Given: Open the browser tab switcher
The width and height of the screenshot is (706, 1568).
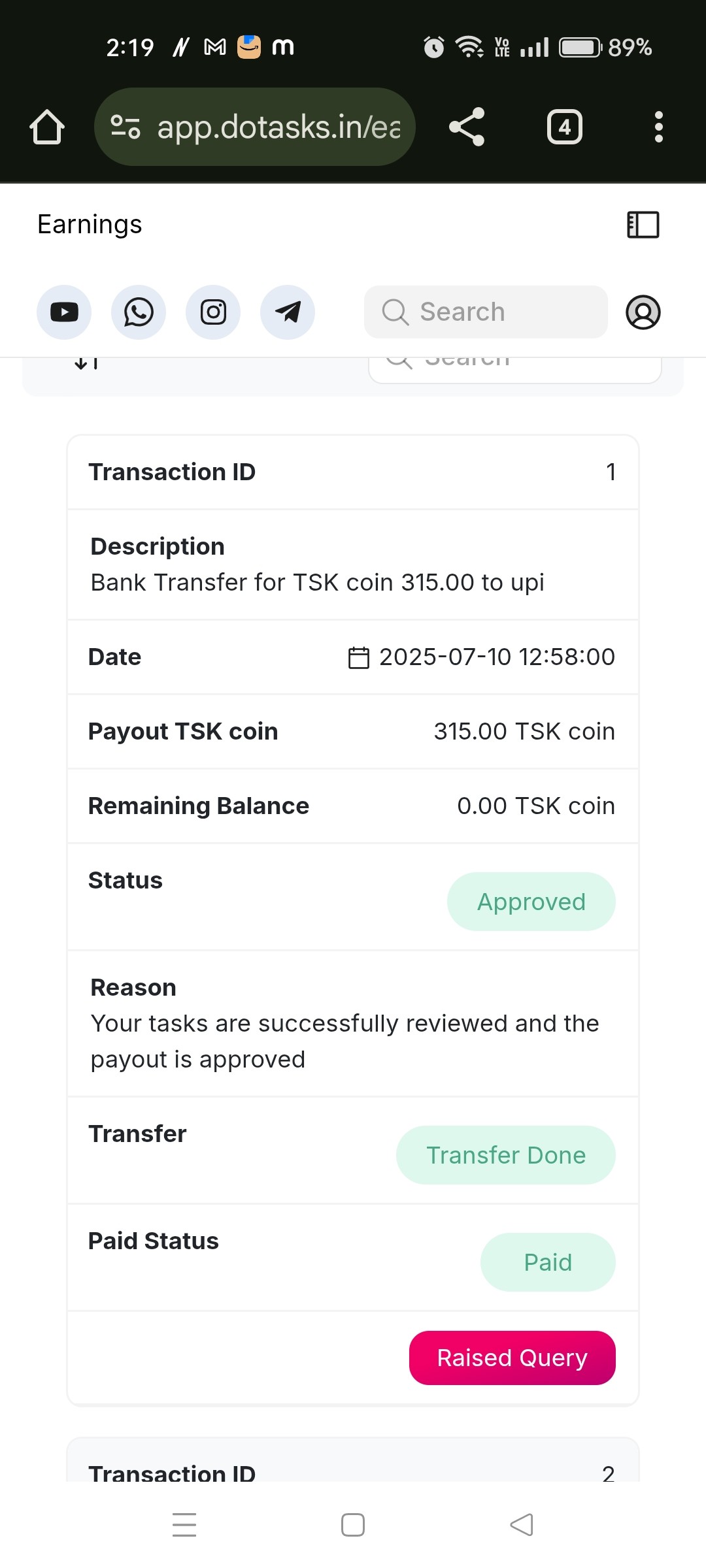Looking at the screenshot, I should tap(565, 127).
